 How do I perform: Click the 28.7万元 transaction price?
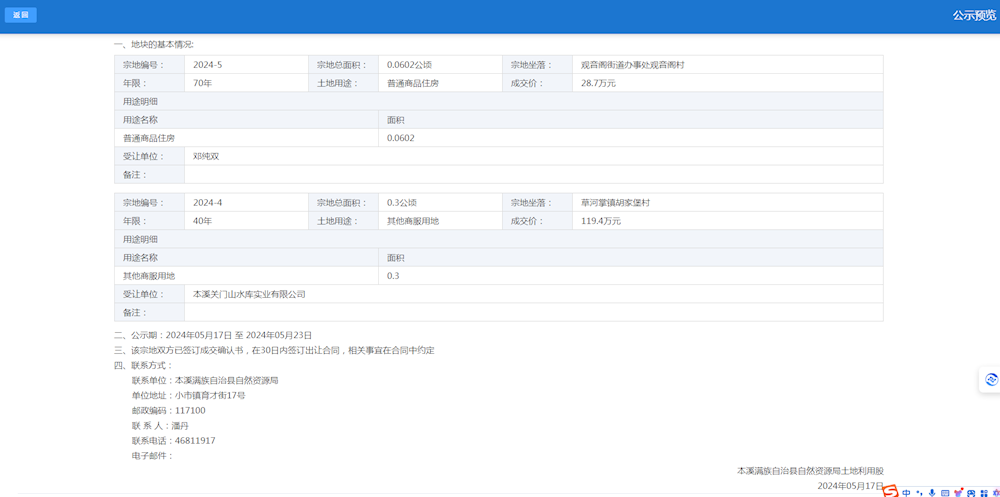598,83
